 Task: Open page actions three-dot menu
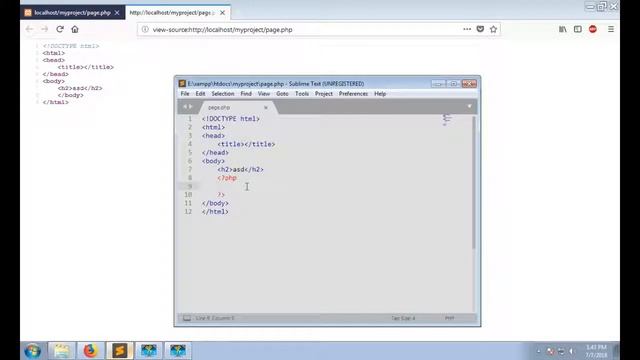pos(467,29)
